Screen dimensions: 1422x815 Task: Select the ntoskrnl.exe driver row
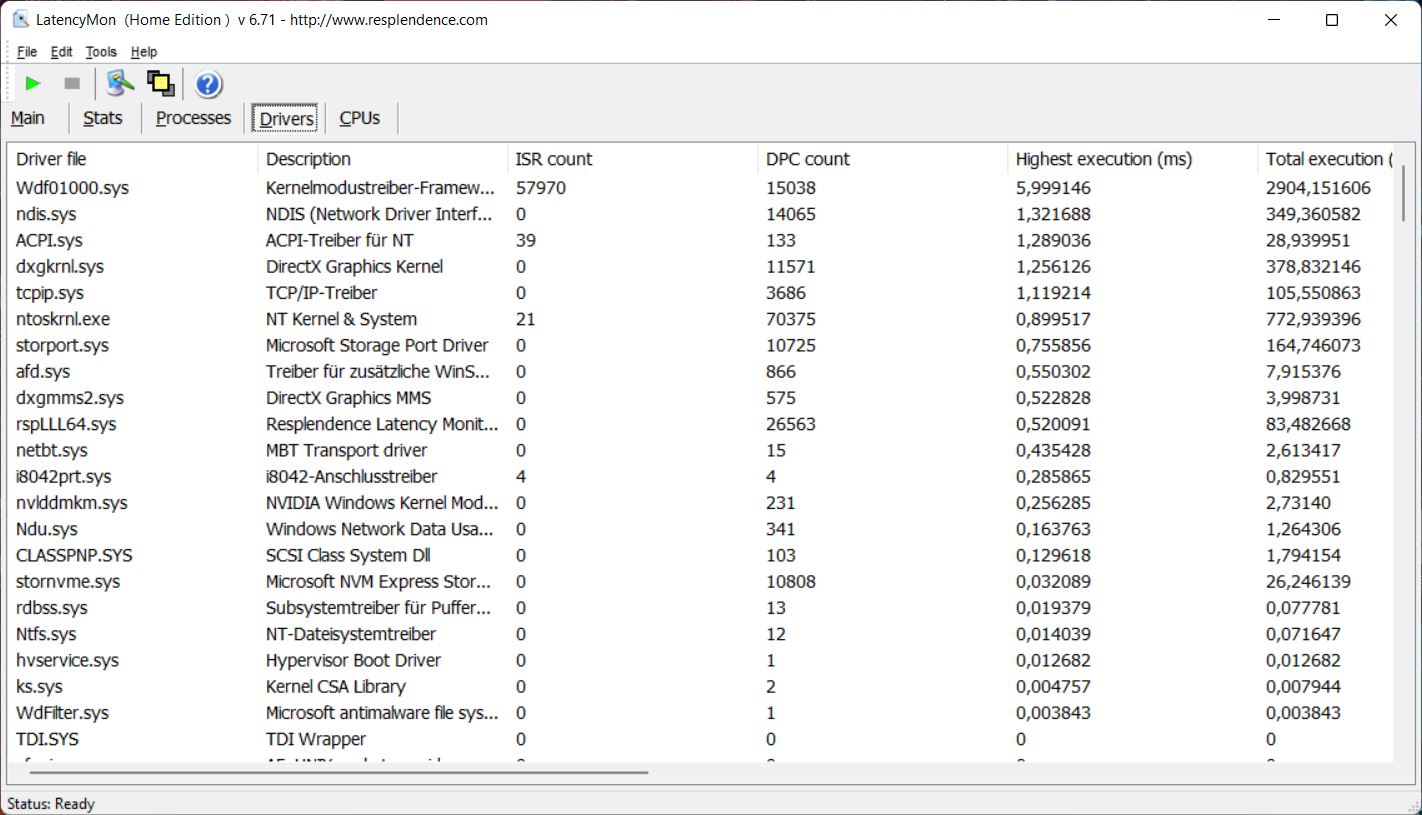701,319
